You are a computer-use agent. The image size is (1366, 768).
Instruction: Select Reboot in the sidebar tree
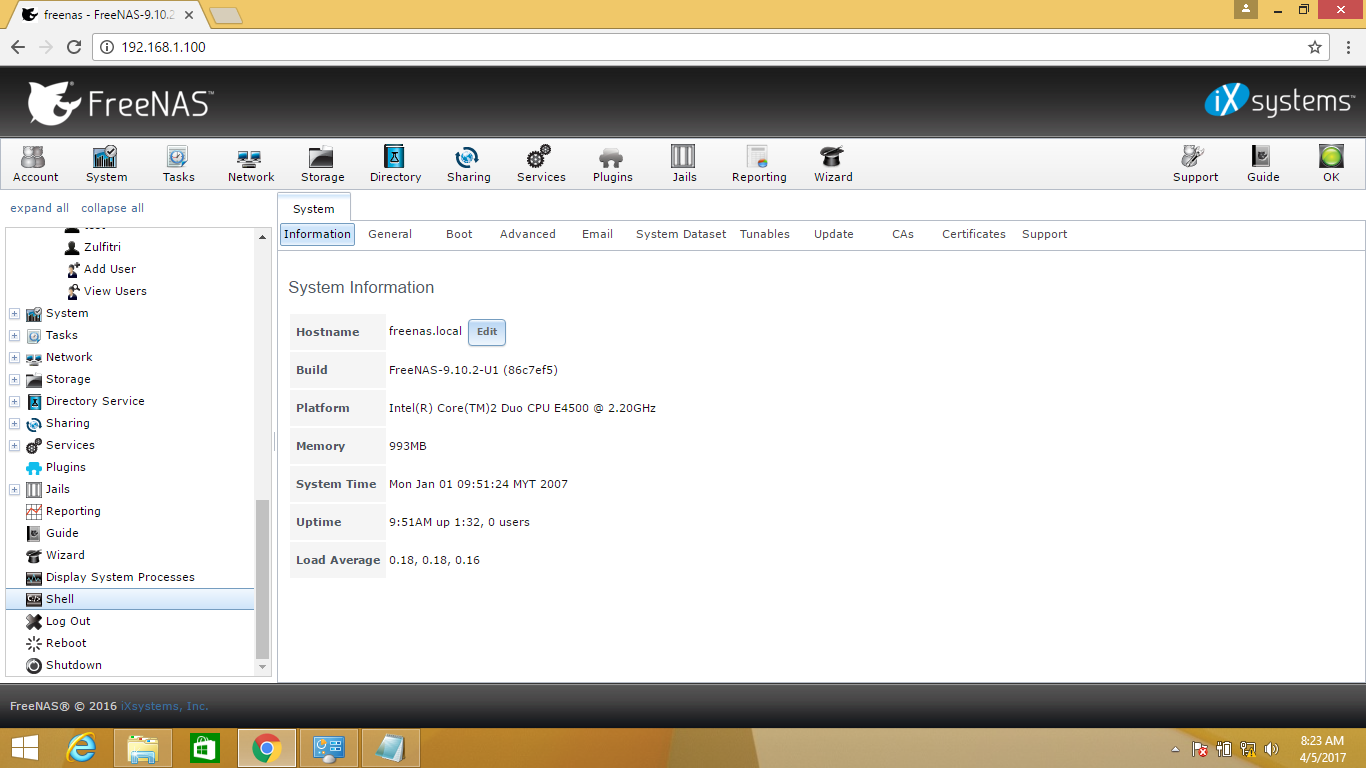[x=66, y=643]
